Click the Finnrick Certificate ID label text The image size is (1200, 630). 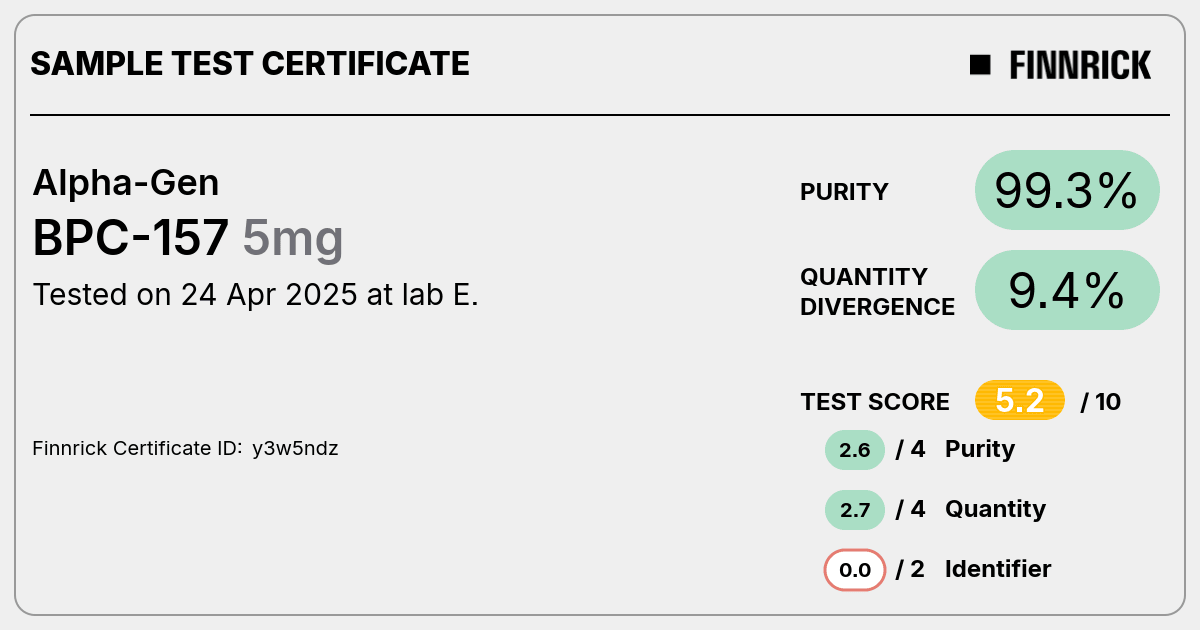click(137, 449)
